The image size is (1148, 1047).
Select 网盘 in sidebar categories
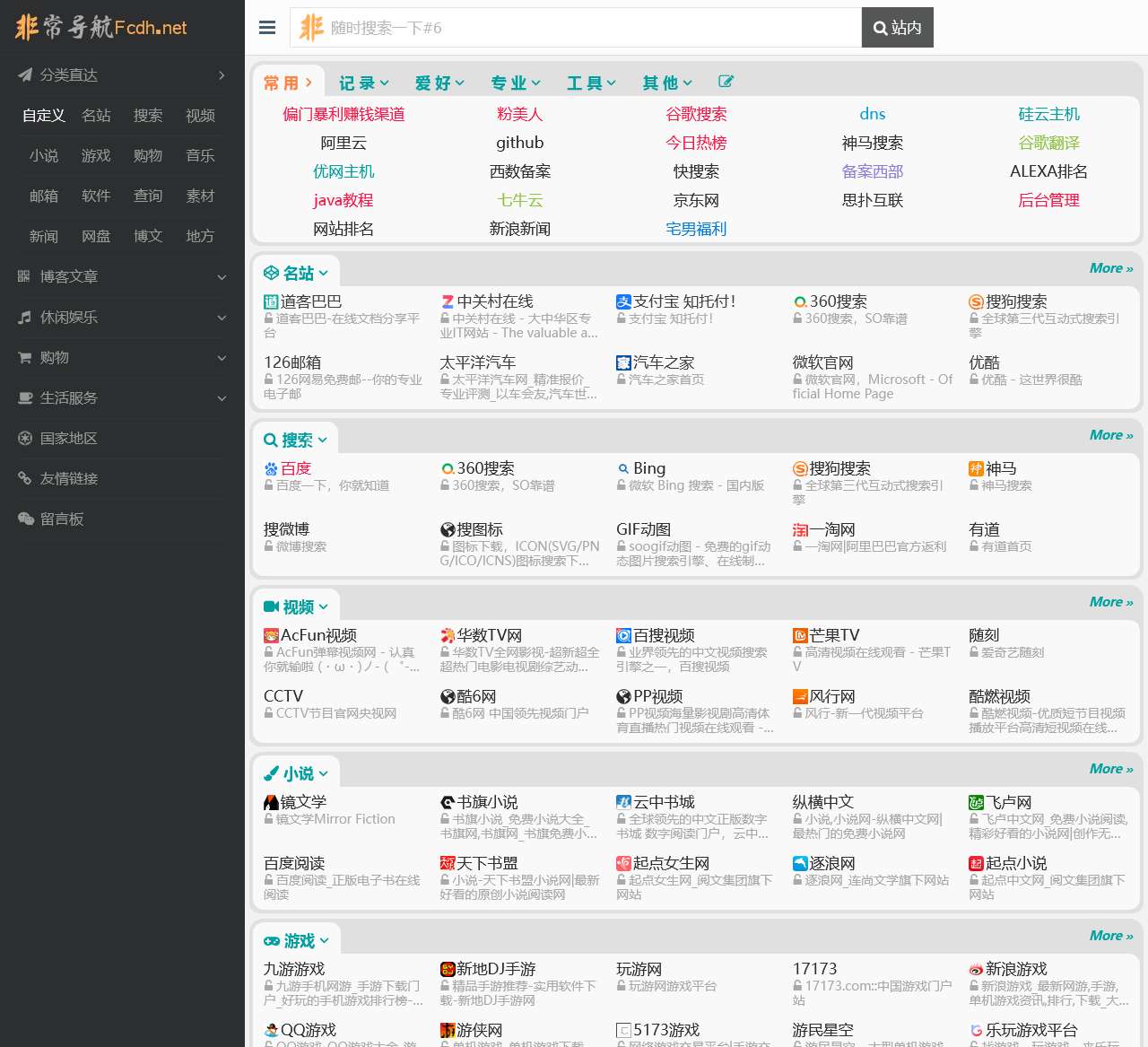(96, 237)
